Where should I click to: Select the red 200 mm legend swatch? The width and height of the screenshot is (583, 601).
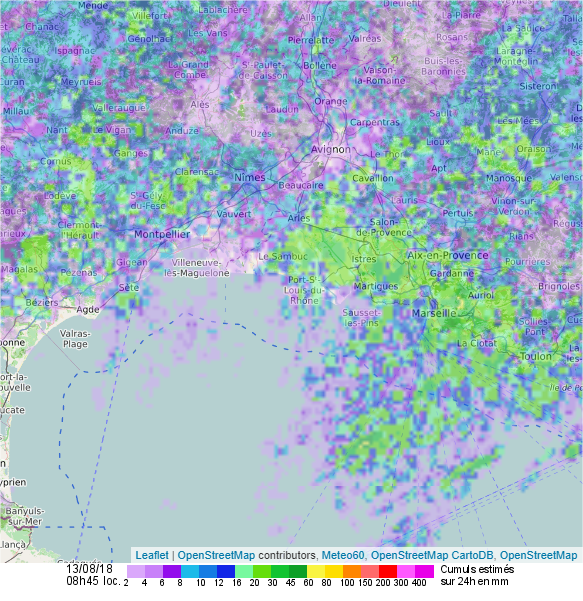click(x=388, y=571)
